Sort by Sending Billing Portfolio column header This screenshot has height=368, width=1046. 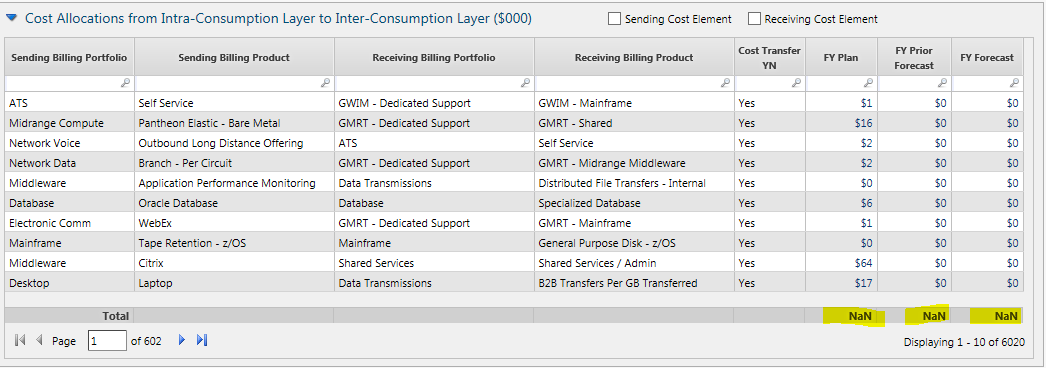69,57
